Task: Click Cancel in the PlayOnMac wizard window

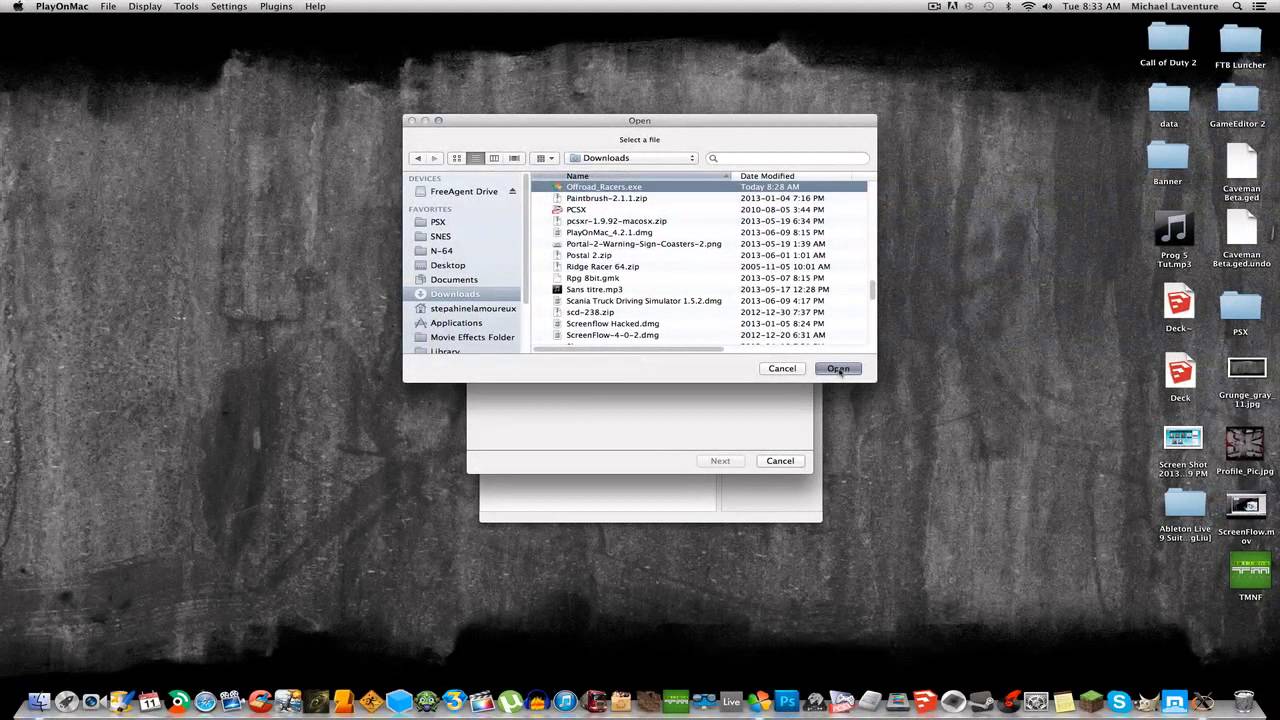Action: tap(780, 461)
